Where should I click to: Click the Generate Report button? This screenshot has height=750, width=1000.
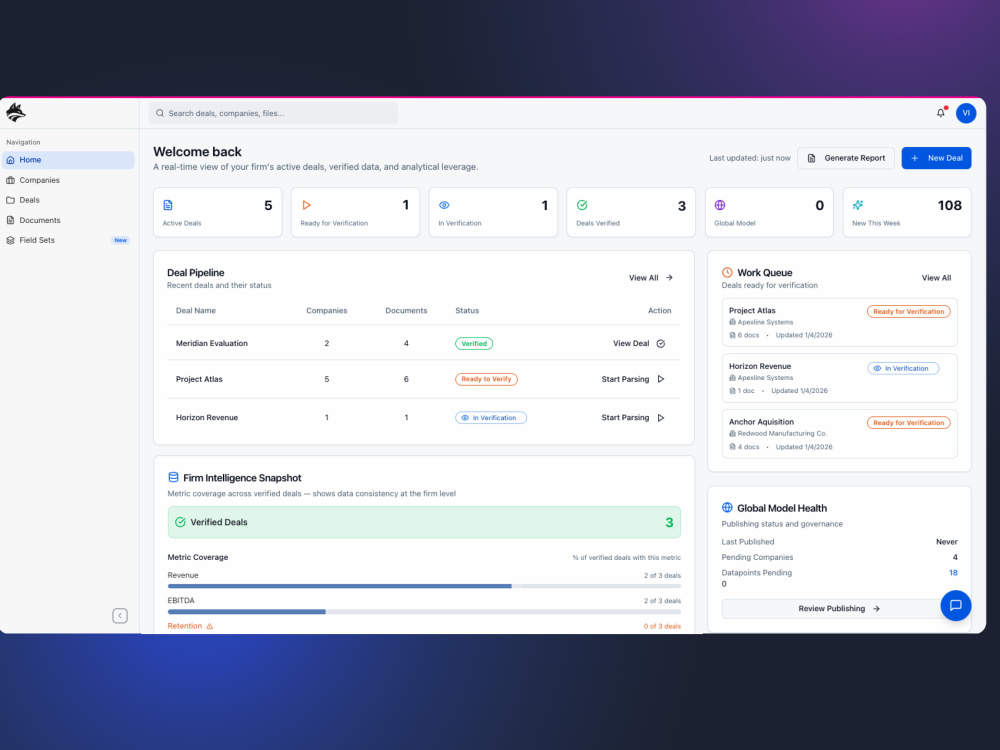(846, 158)
